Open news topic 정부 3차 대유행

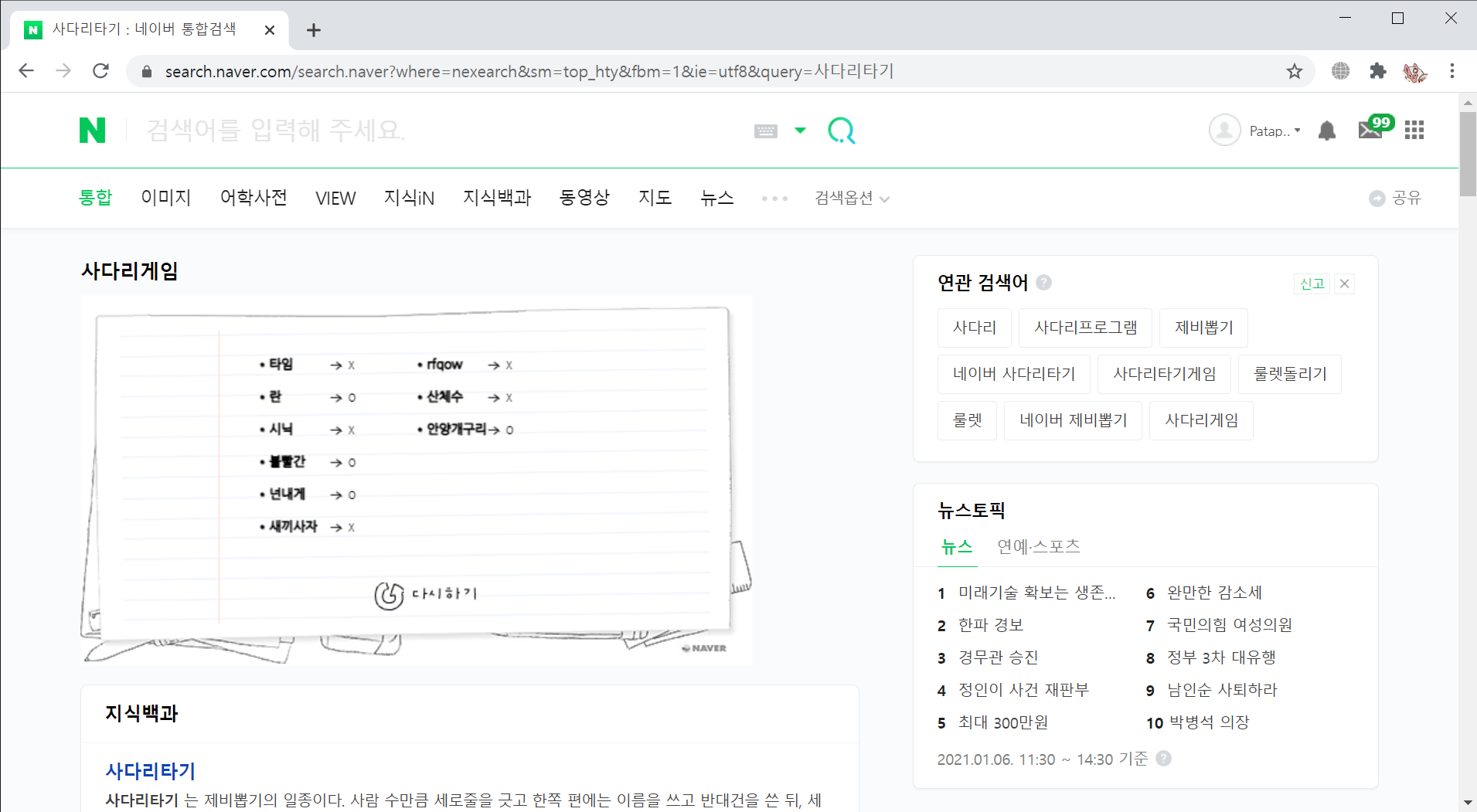coord(1220,657)
